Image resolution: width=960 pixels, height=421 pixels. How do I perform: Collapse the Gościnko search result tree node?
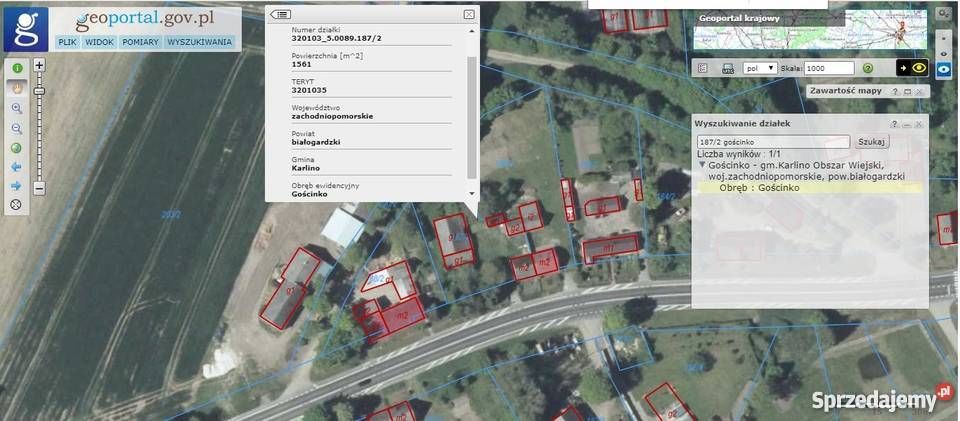702,165
